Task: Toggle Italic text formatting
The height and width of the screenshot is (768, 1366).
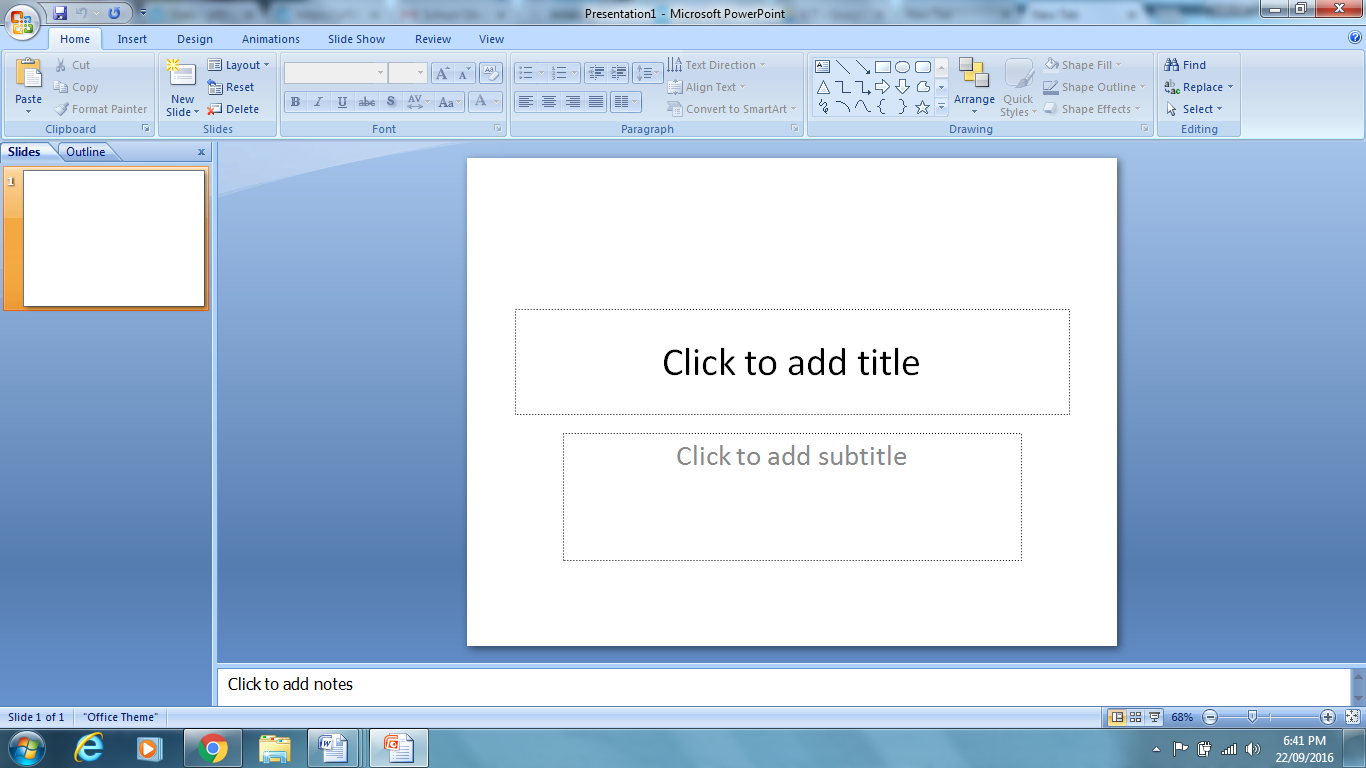Action: pos(319,102)
